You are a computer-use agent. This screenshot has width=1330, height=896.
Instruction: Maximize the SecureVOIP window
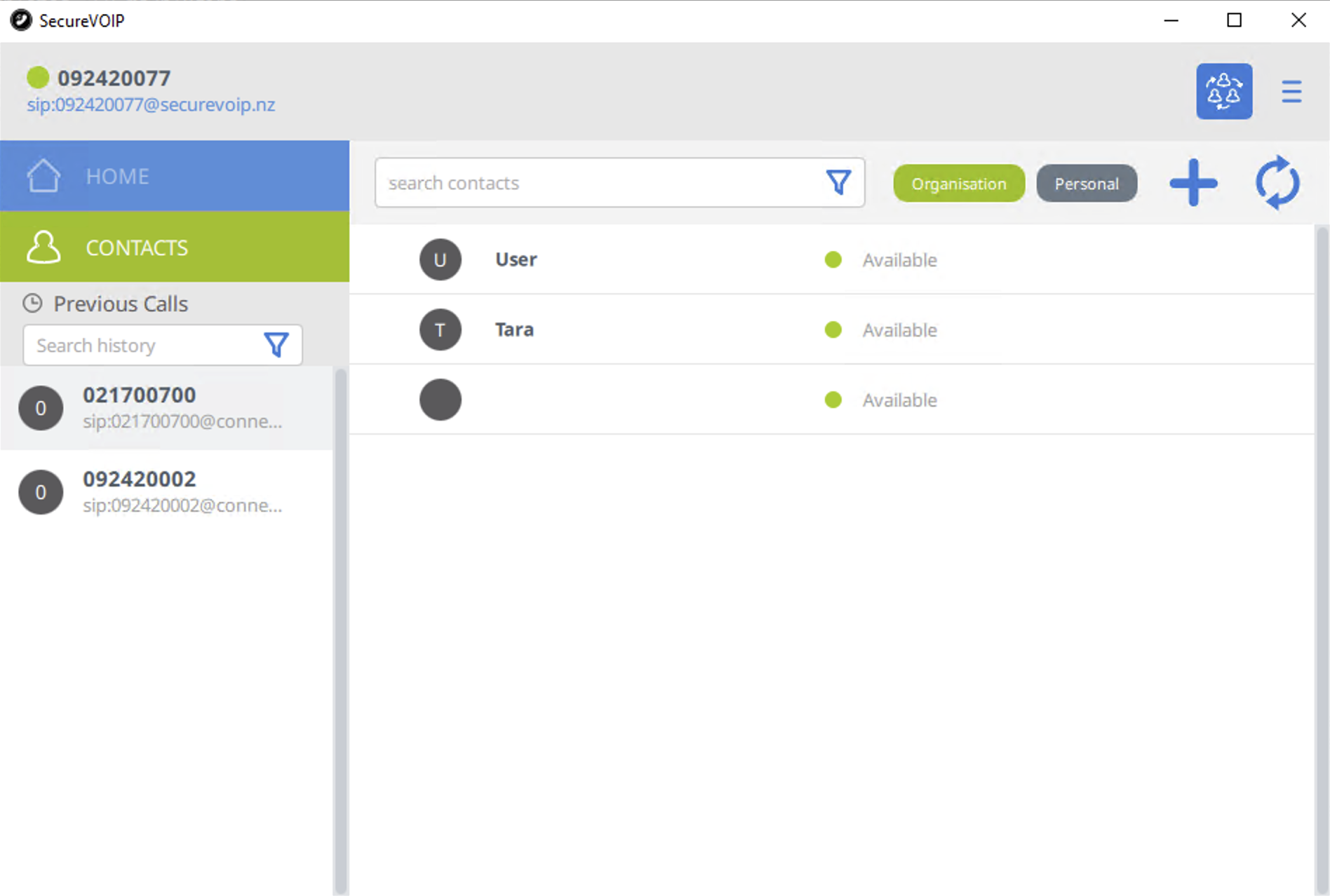(1235, 20)
